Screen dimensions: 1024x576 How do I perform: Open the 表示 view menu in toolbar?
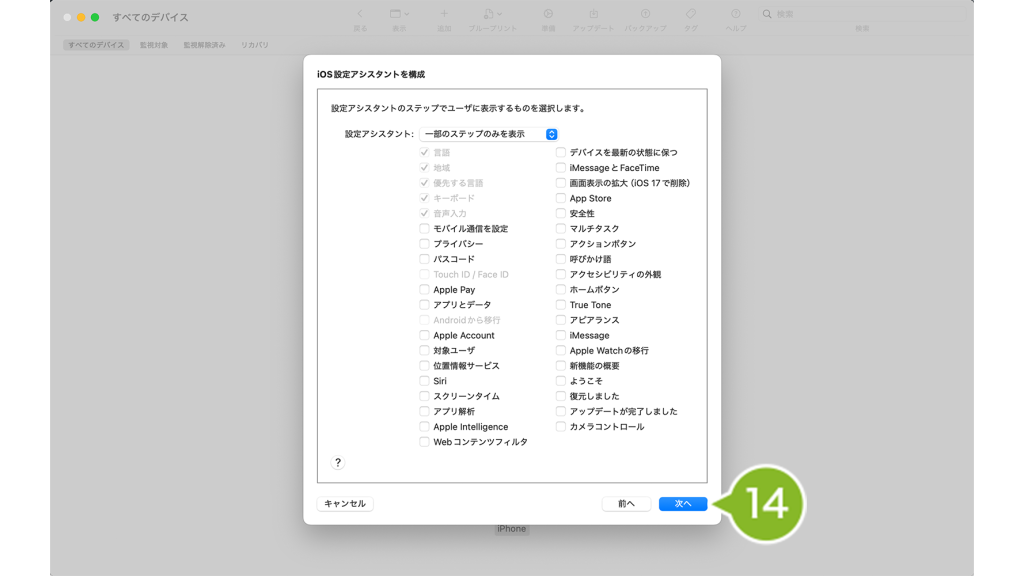tap(399, 14)
